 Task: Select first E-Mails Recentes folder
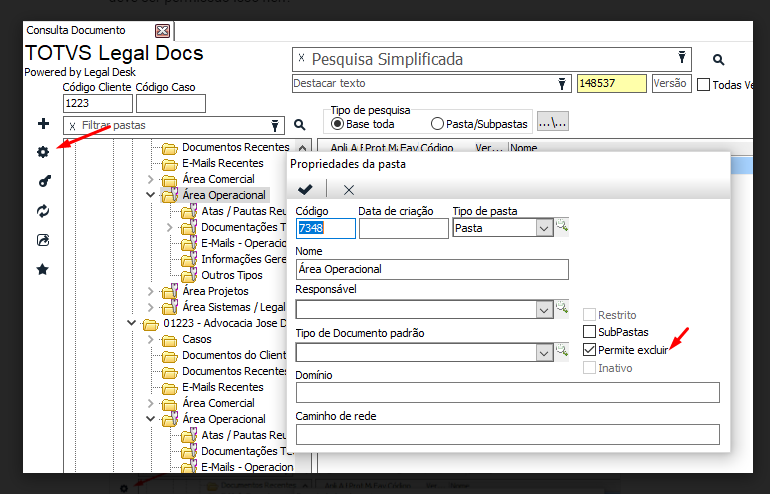click(x=223, y=163)
